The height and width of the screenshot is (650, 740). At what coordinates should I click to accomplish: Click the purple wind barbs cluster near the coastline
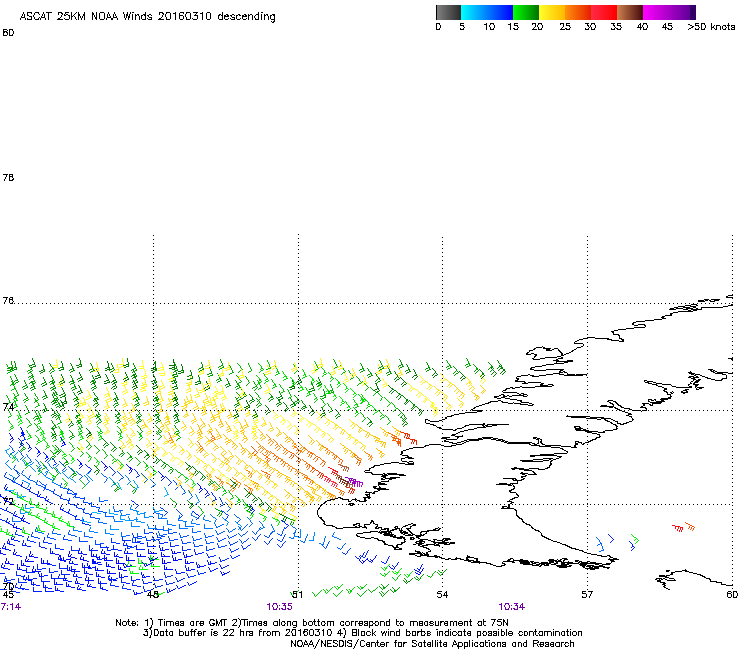click(355, 482)
